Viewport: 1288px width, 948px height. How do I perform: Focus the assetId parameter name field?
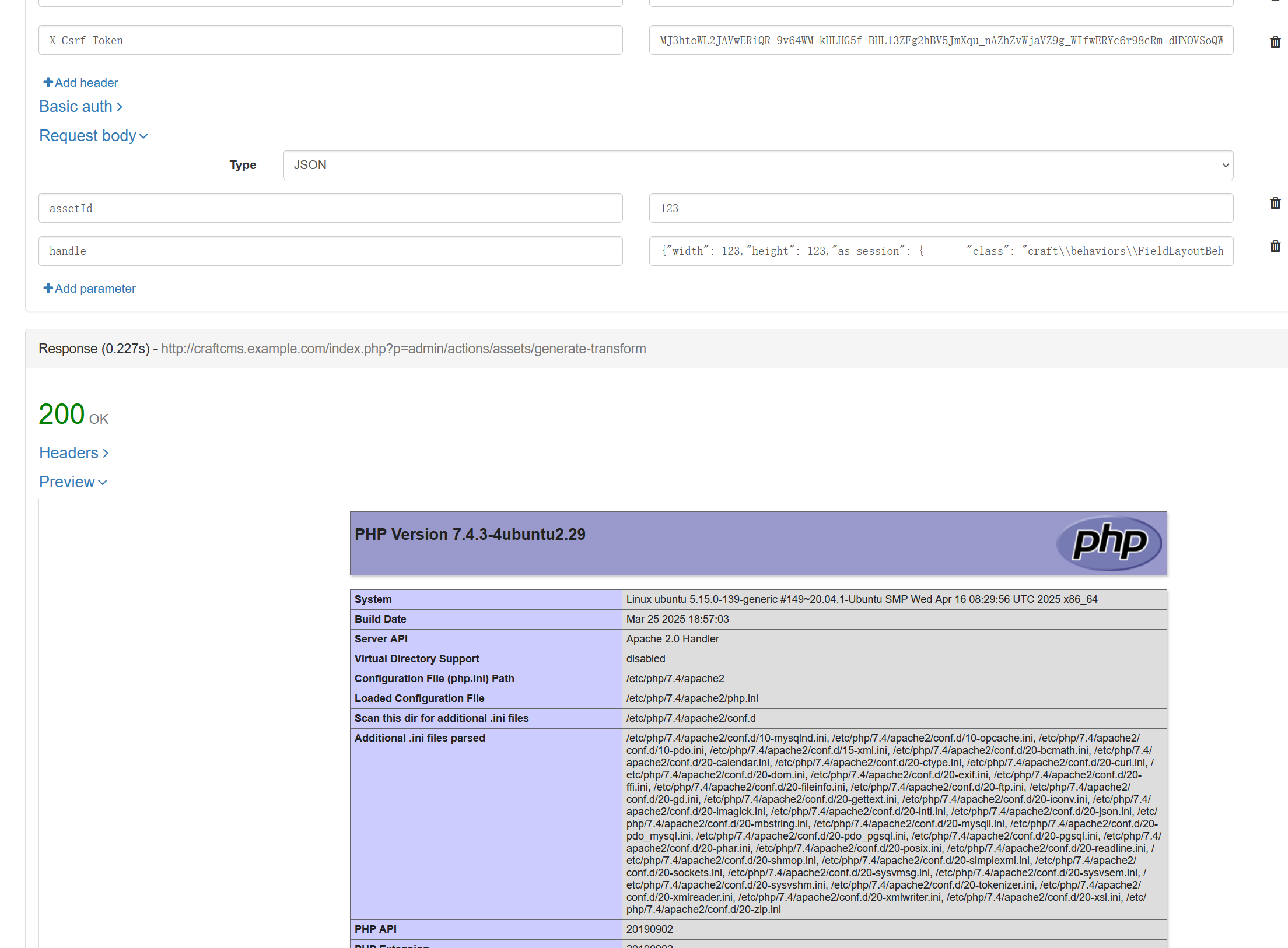tap(331, 208)
